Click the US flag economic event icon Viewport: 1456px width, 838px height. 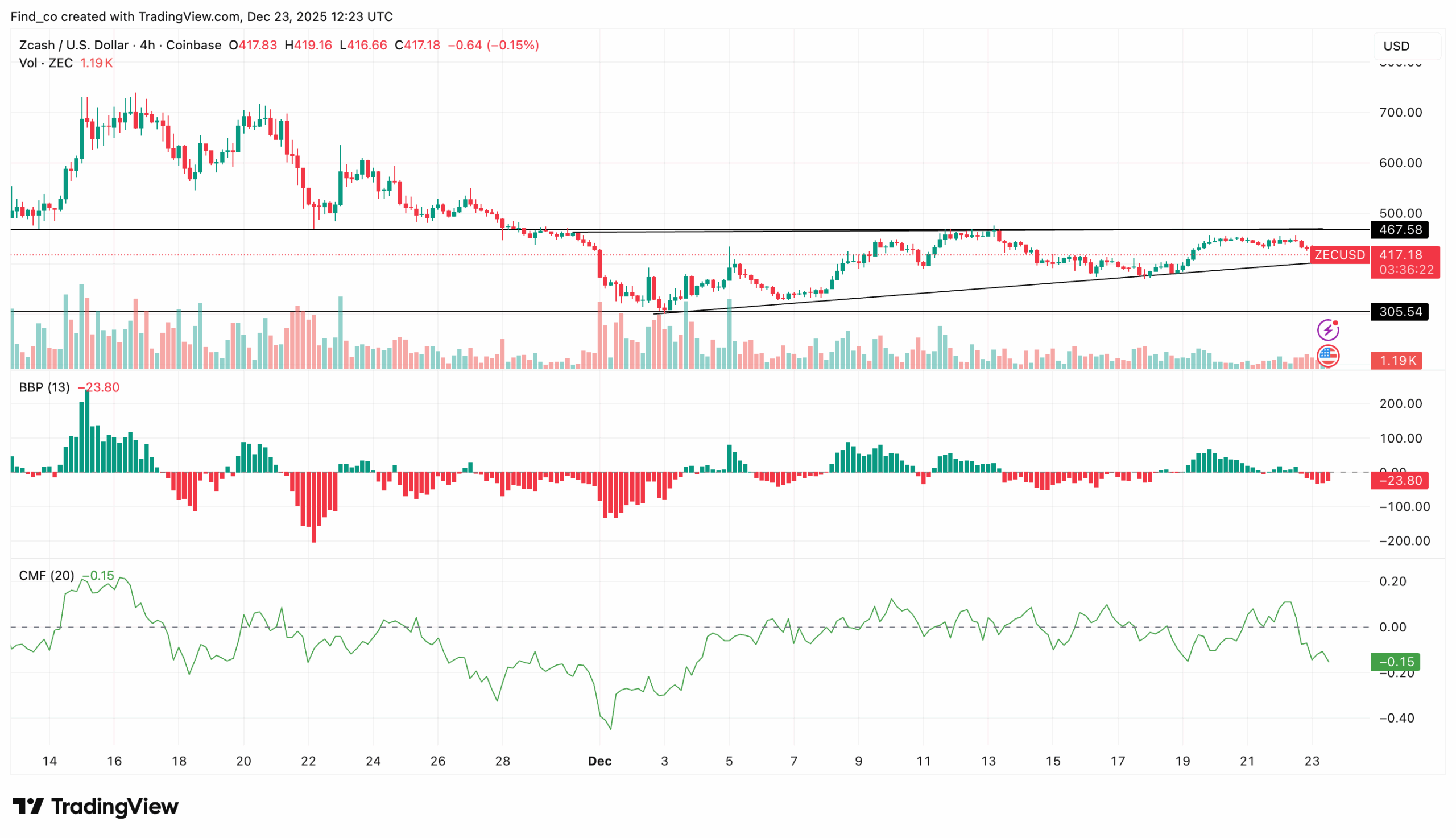[x=1327, y=356]
